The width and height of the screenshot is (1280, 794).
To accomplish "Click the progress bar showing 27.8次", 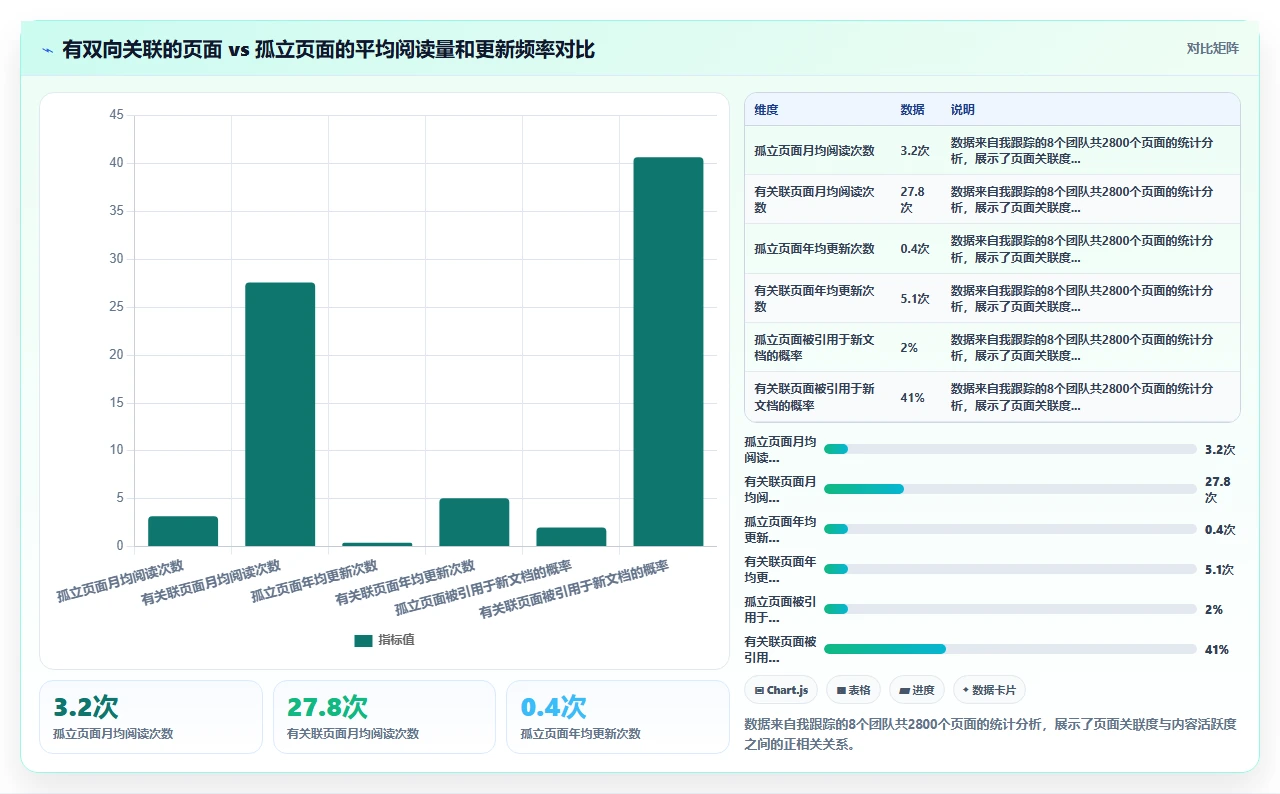I will pyautogui.click(x=1010, y=489).
